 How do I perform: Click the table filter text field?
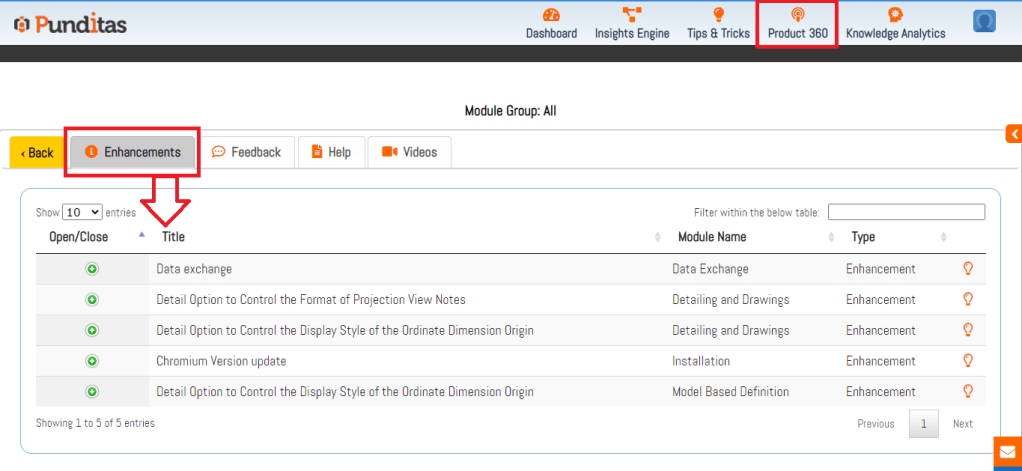(906, 212)
